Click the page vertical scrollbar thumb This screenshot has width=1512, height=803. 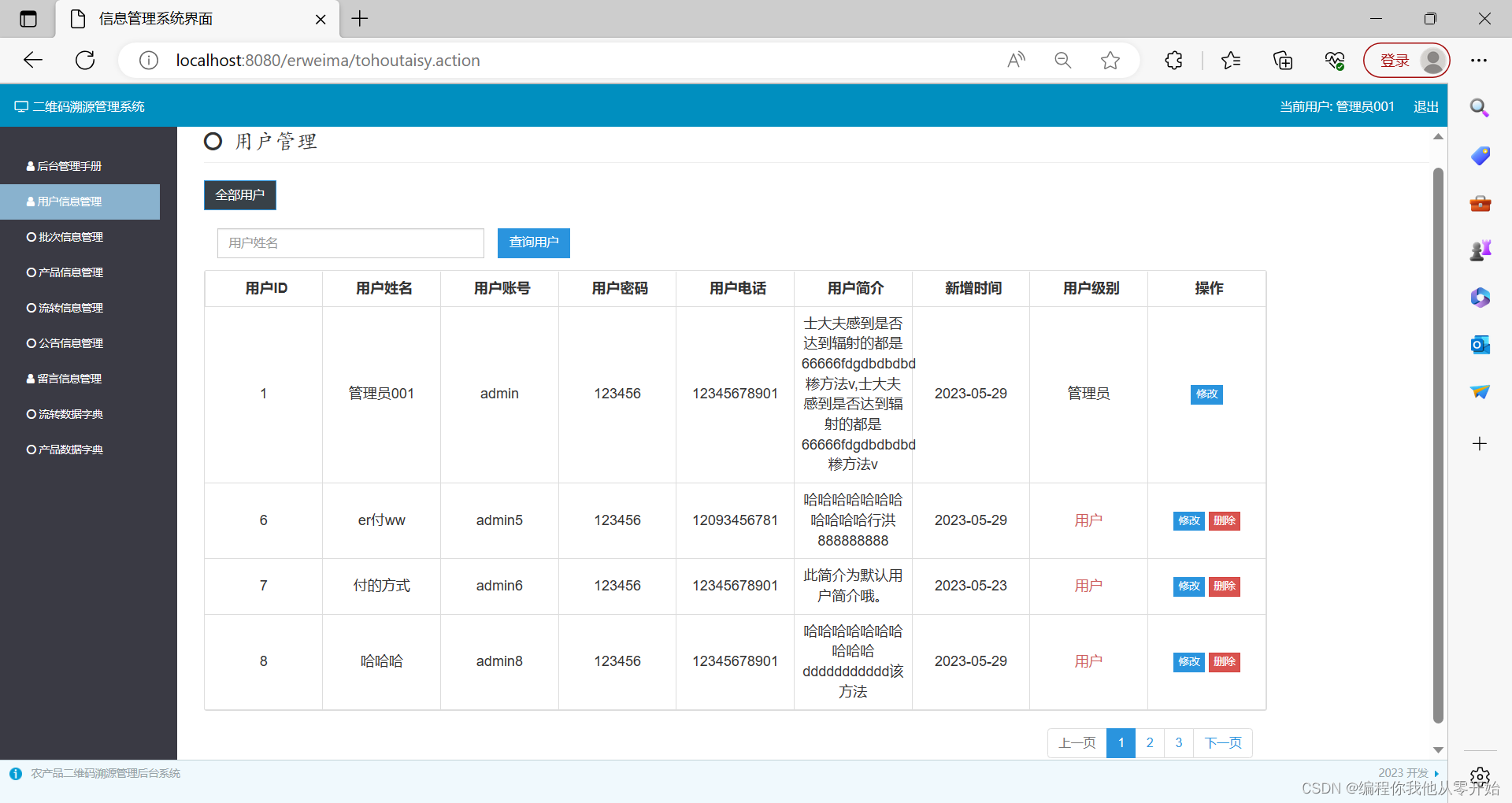click(1438, 445)
